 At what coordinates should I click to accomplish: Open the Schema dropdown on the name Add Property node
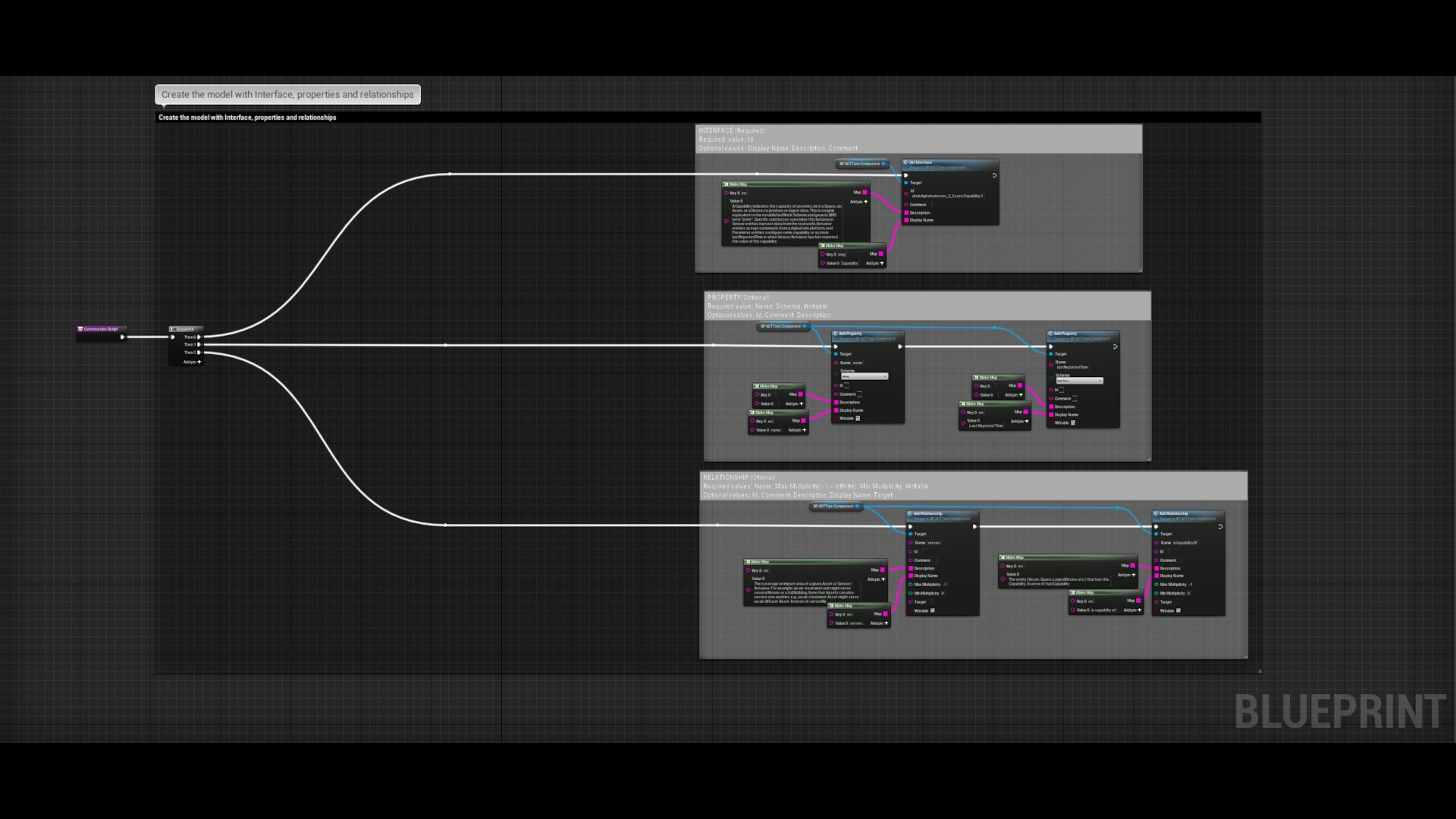864,376
